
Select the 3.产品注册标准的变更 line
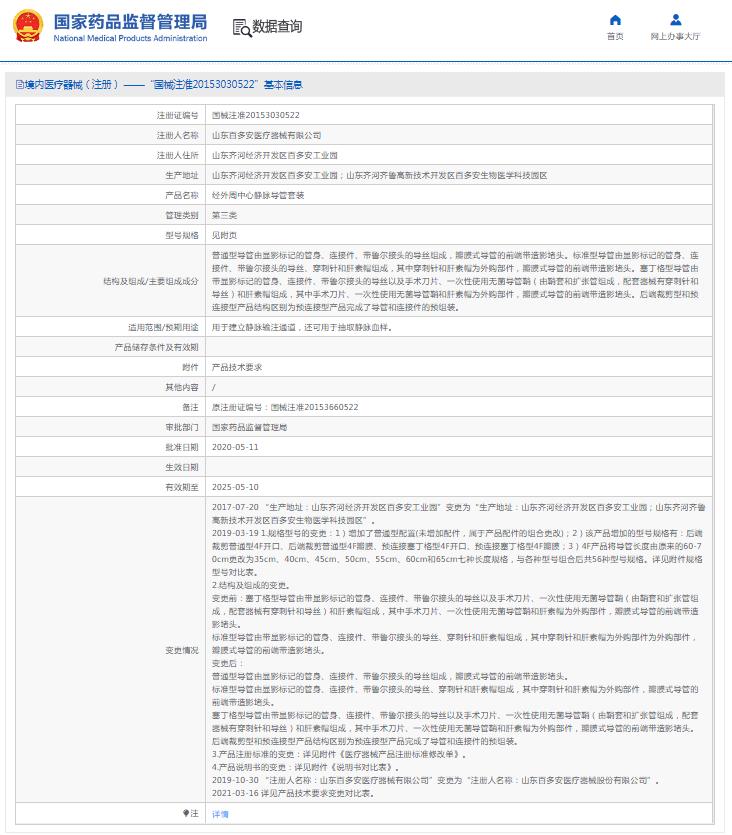[339, 755]
